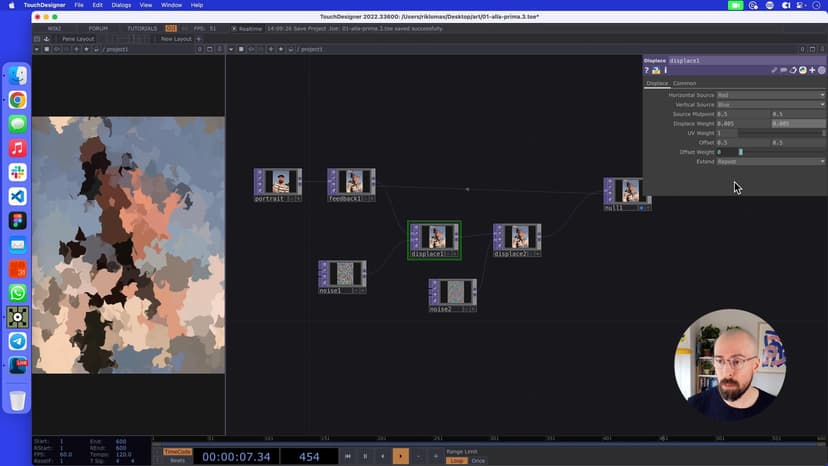This screenshot has width=828, height=466.
Task: Click the pause button in transport bar
Action: [x=365, y=456]
